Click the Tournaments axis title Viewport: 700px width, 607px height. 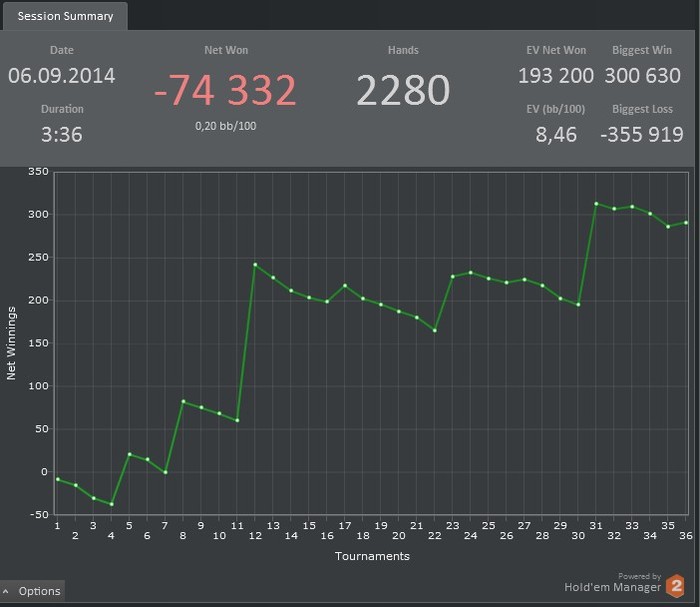372,556
